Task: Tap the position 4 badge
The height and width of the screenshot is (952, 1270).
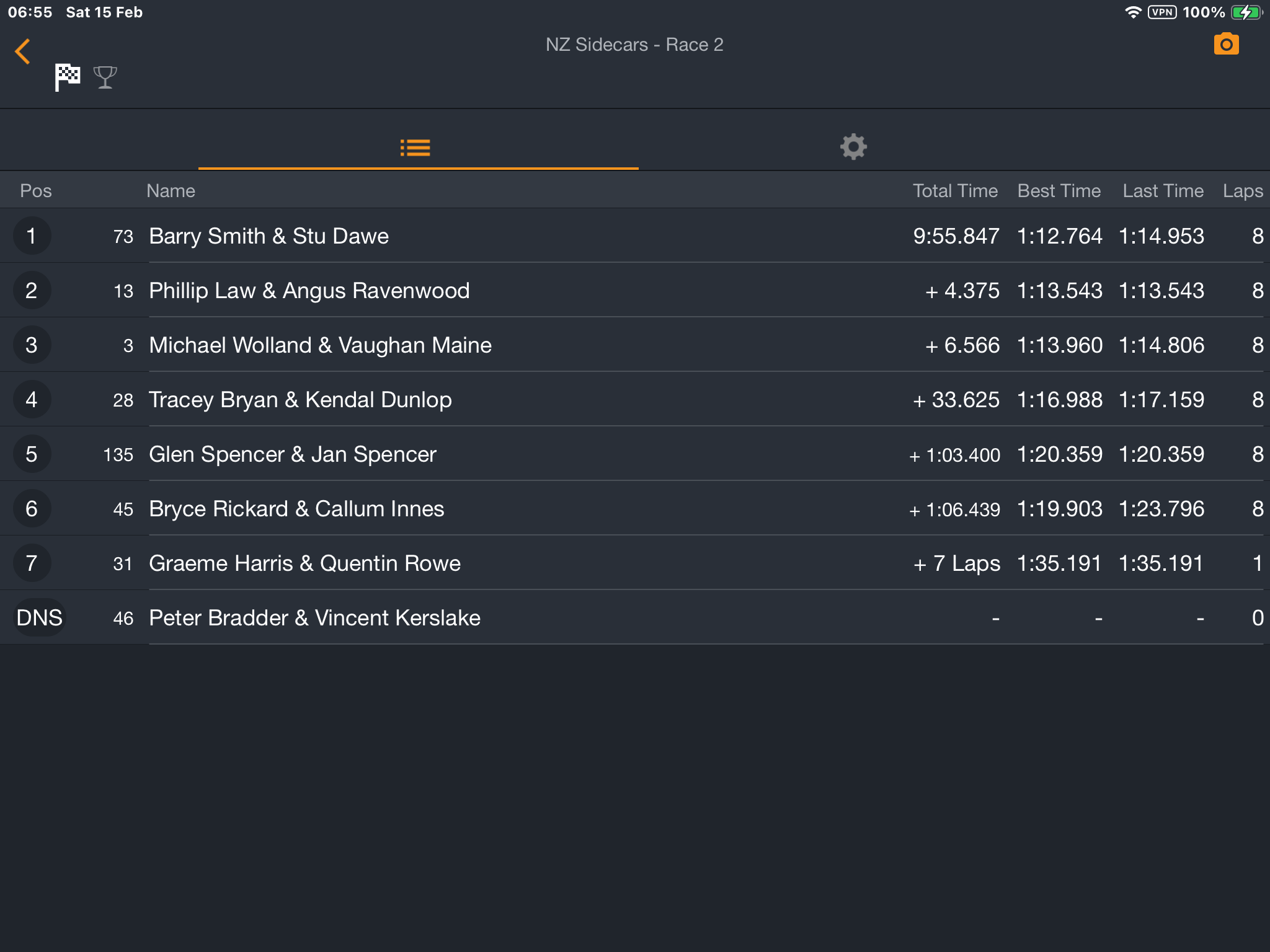Action: tap(32, 399)
